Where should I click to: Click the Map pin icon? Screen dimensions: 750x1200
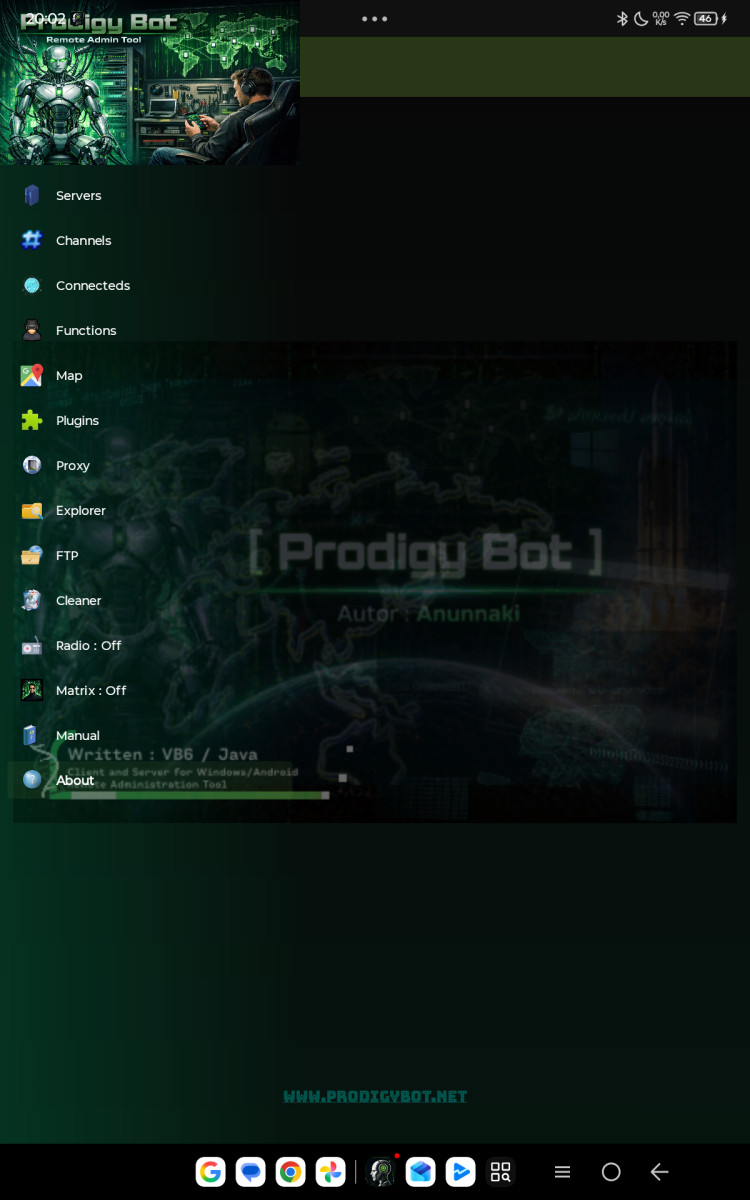point(32,375)
